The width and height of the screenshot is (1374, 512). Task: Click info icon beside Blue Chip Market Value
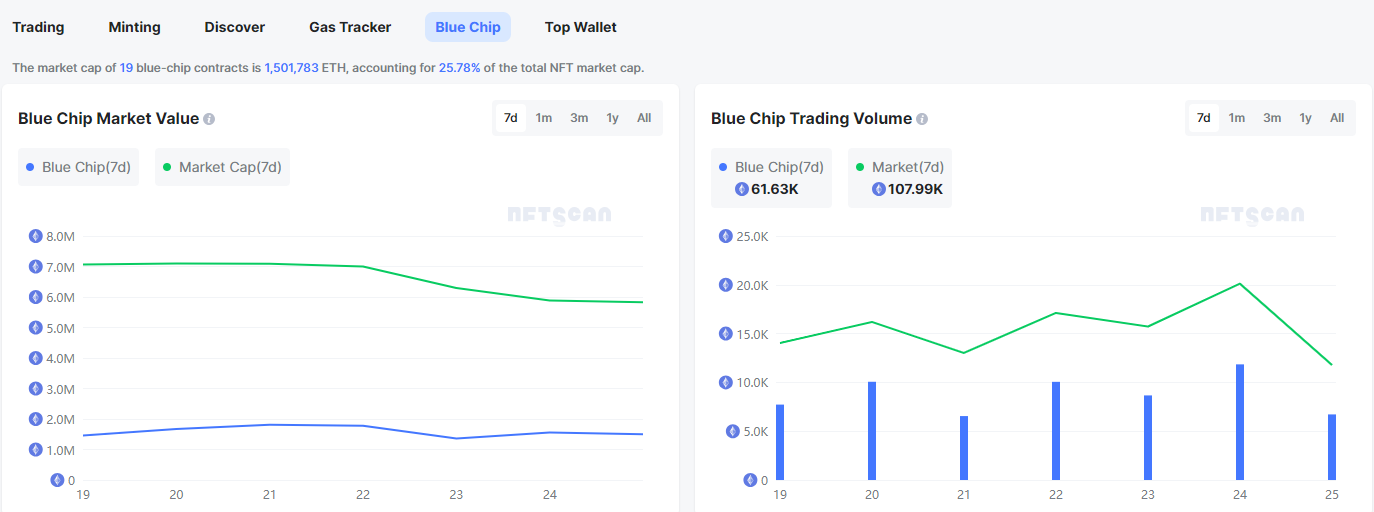(209, 119)
